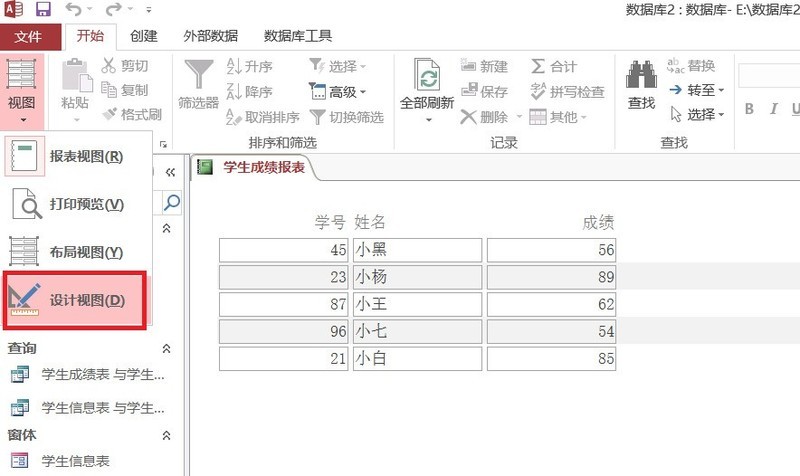Image resolution: width=800 pixels, height=476 pixels.
Task: Click the 小黑 name field in report
Action: (x=417, y=250)
